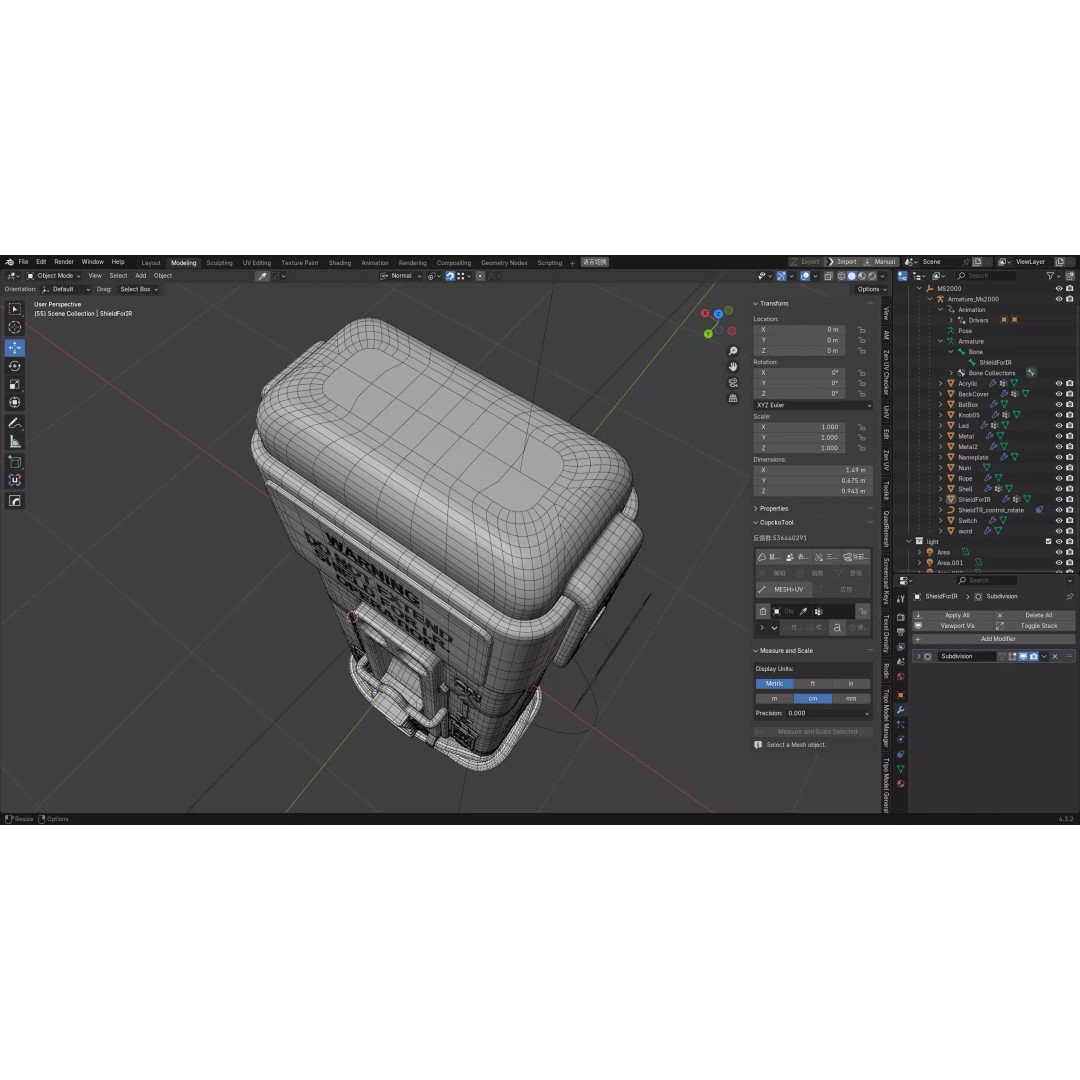The image size is (1080, 1080).
Task: Select the Measure tool
Action: tap(14, 442)
